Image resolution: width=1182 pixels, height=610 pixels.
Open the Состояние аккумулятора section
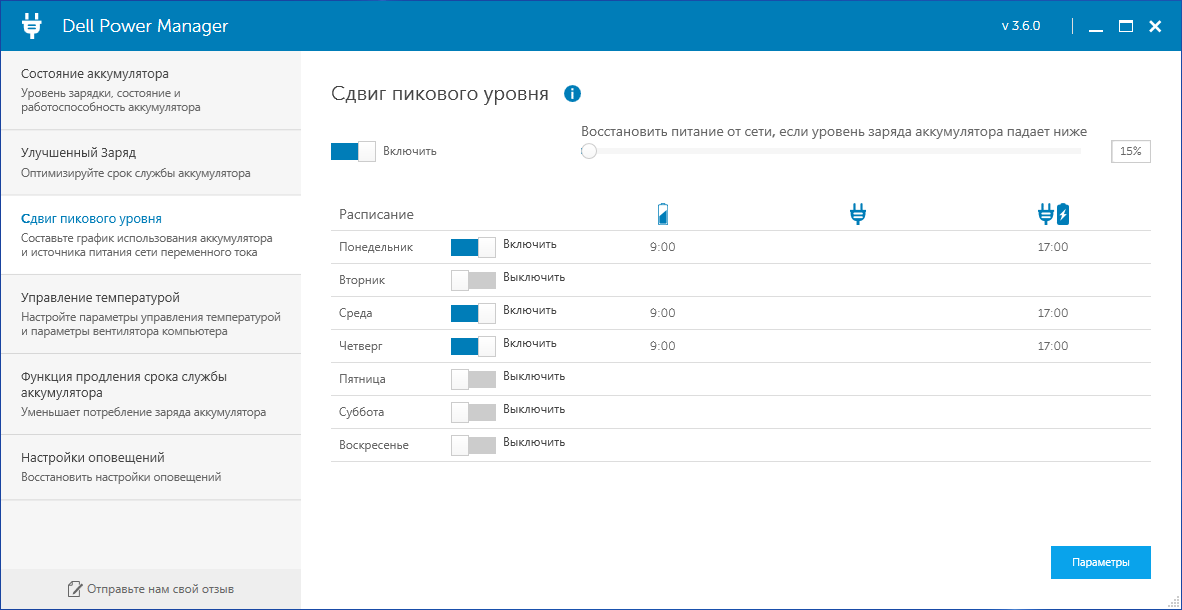(x=151, y=90)
